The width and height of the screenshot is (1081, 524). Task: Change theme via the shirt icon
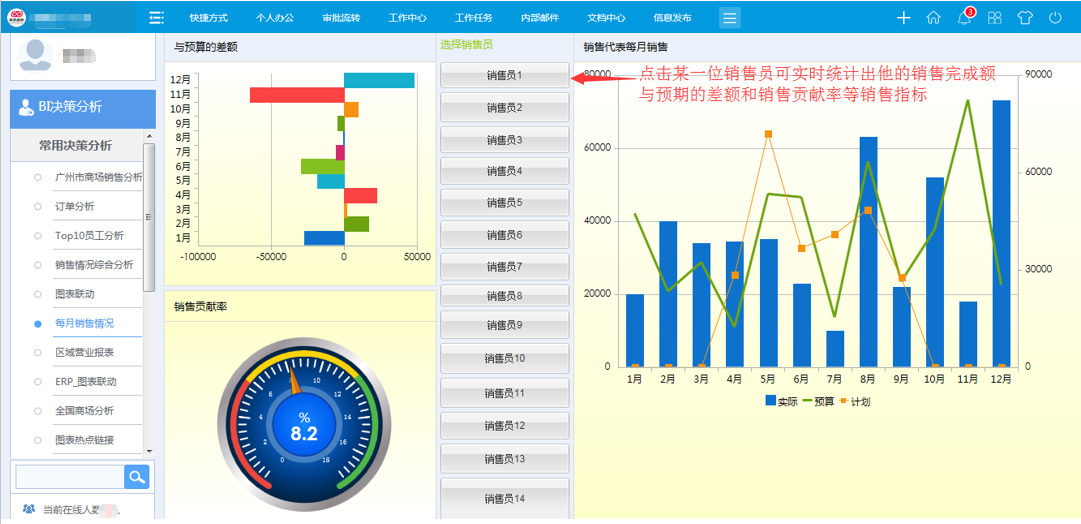click(1025, 18)
